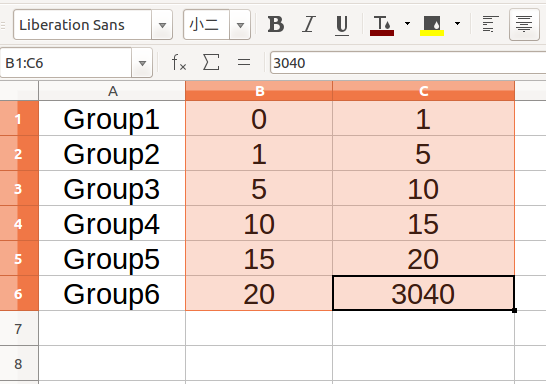Viewport: 546px width, 384px height.
Task: Select cell containing Group2
Action: click(112, 153)
